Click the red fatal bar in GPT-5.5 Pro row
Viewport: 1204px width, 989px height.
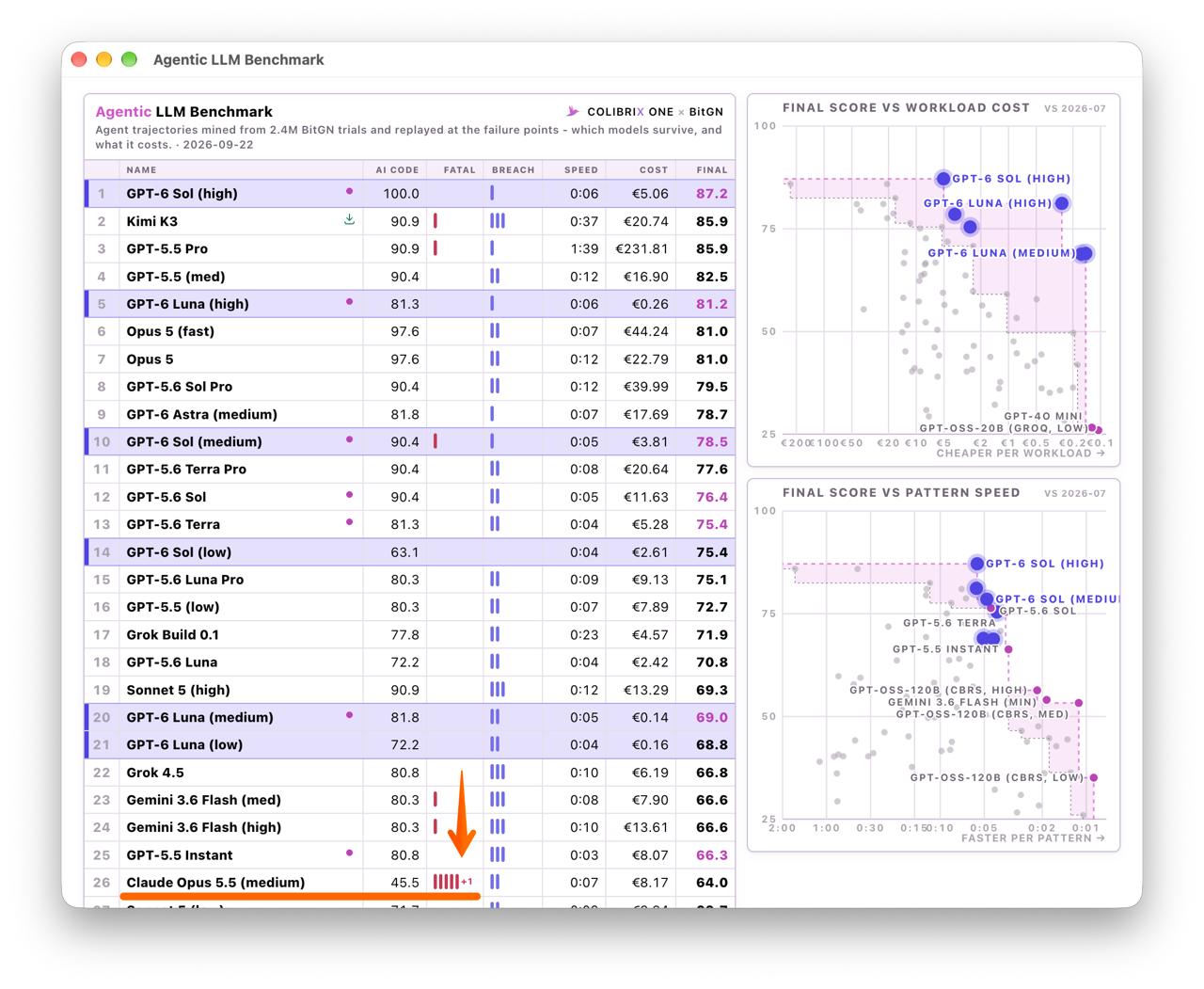[x=436, y=248]
